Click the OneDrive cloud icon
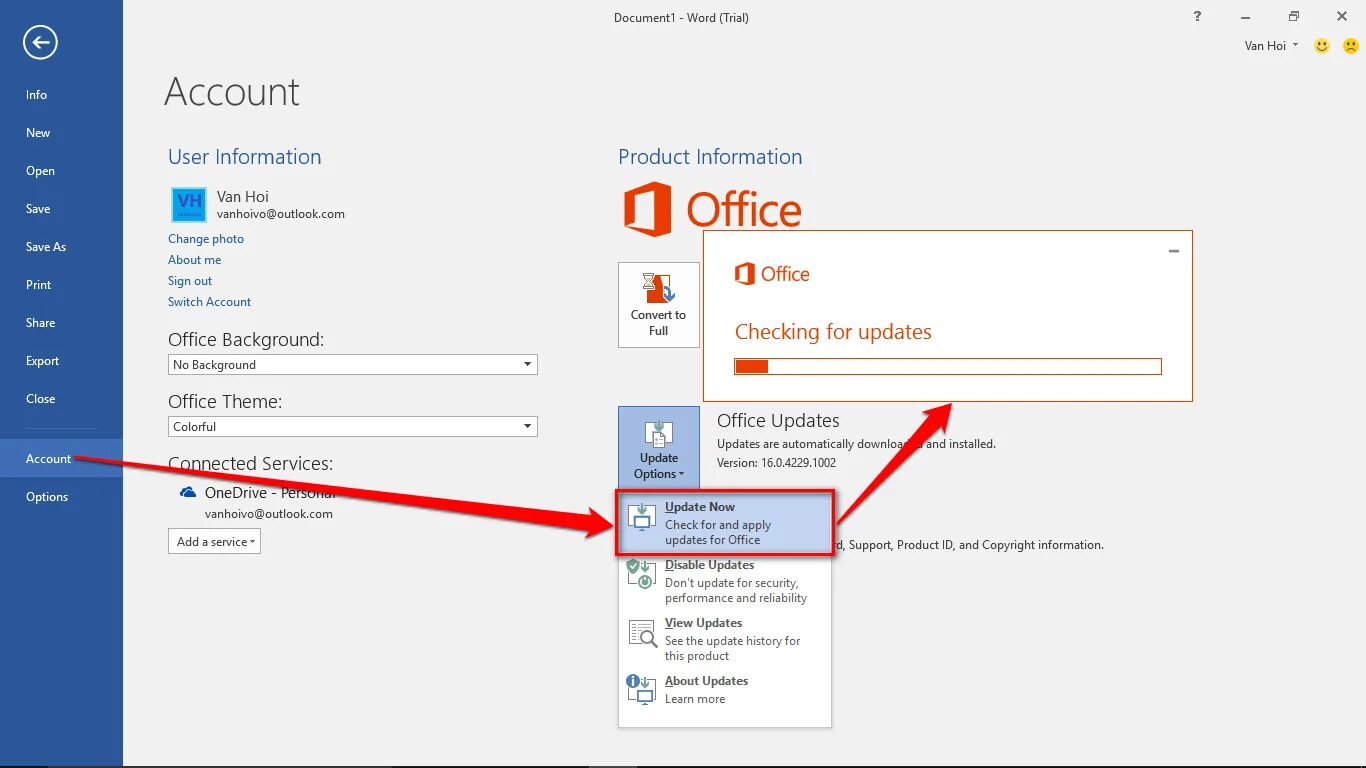 tap(188, 493)
